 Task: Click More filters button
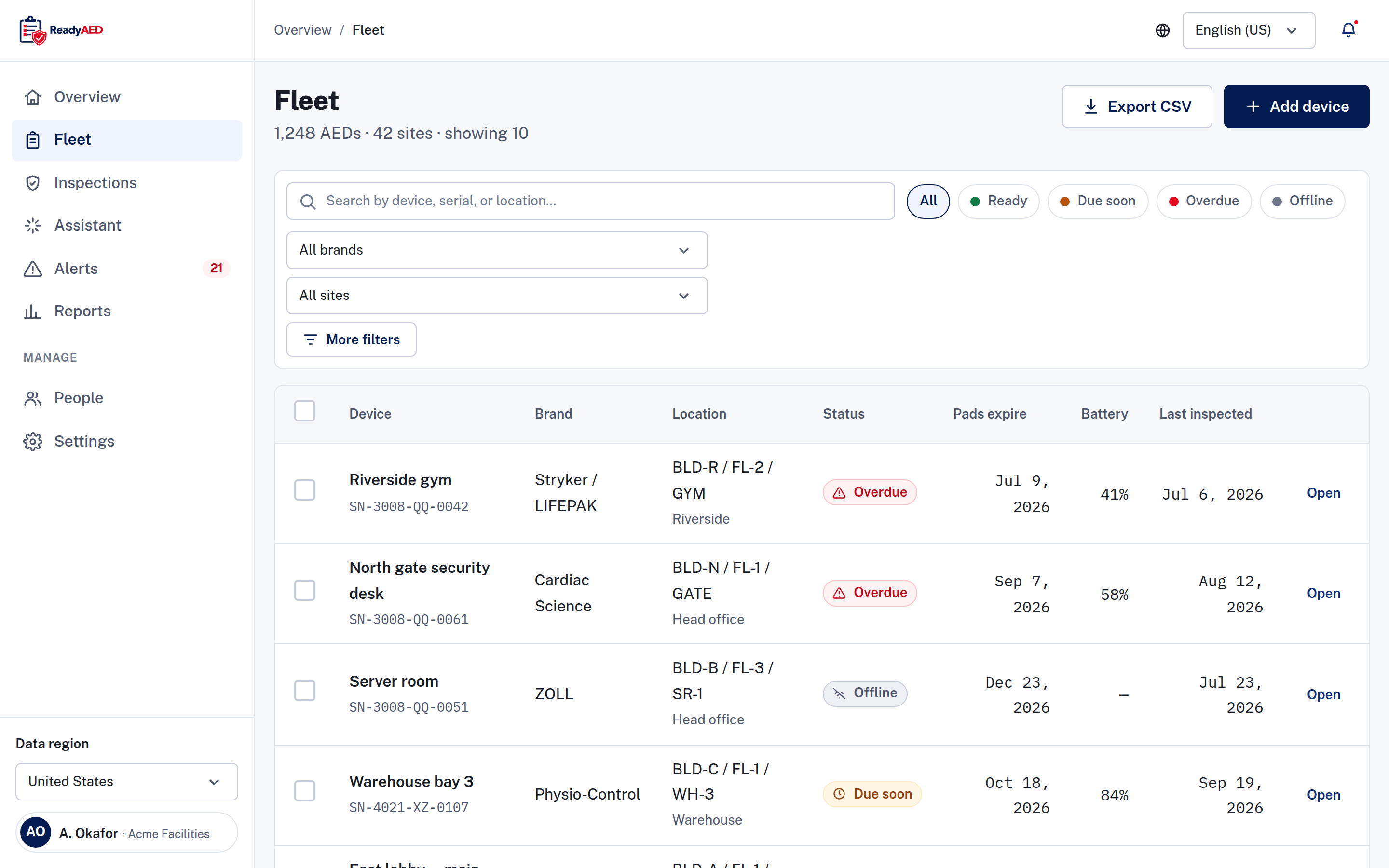[x=351, y=340]
